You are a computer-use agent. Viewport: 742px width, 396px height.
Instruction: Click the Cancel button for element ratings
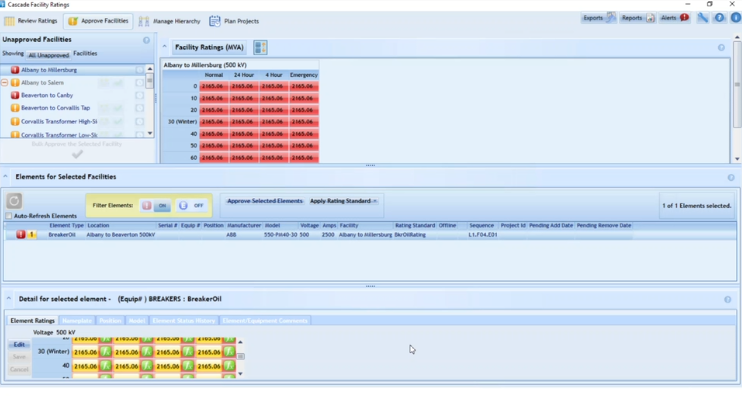[x=19, y=370]
